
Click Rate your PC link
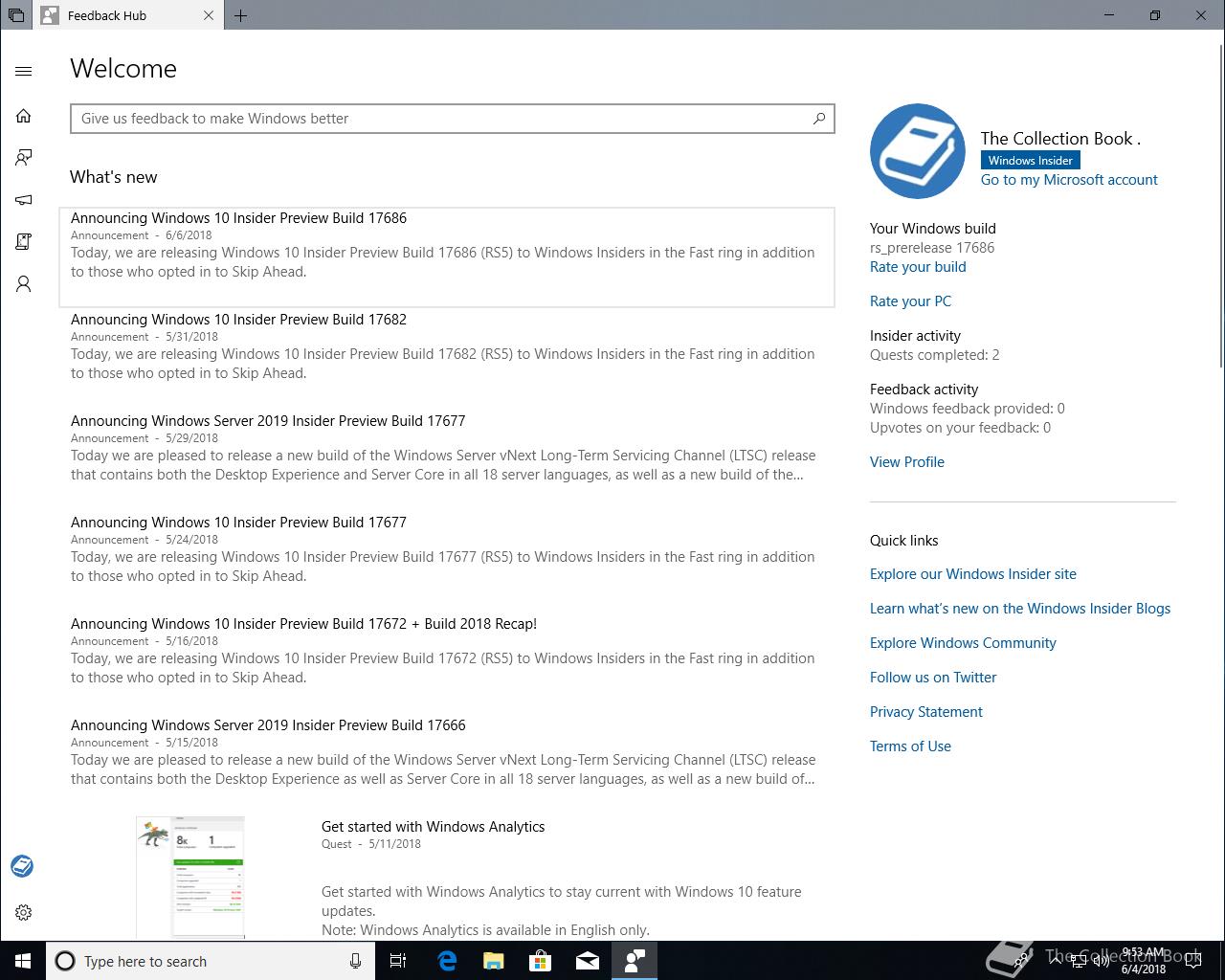910,301
